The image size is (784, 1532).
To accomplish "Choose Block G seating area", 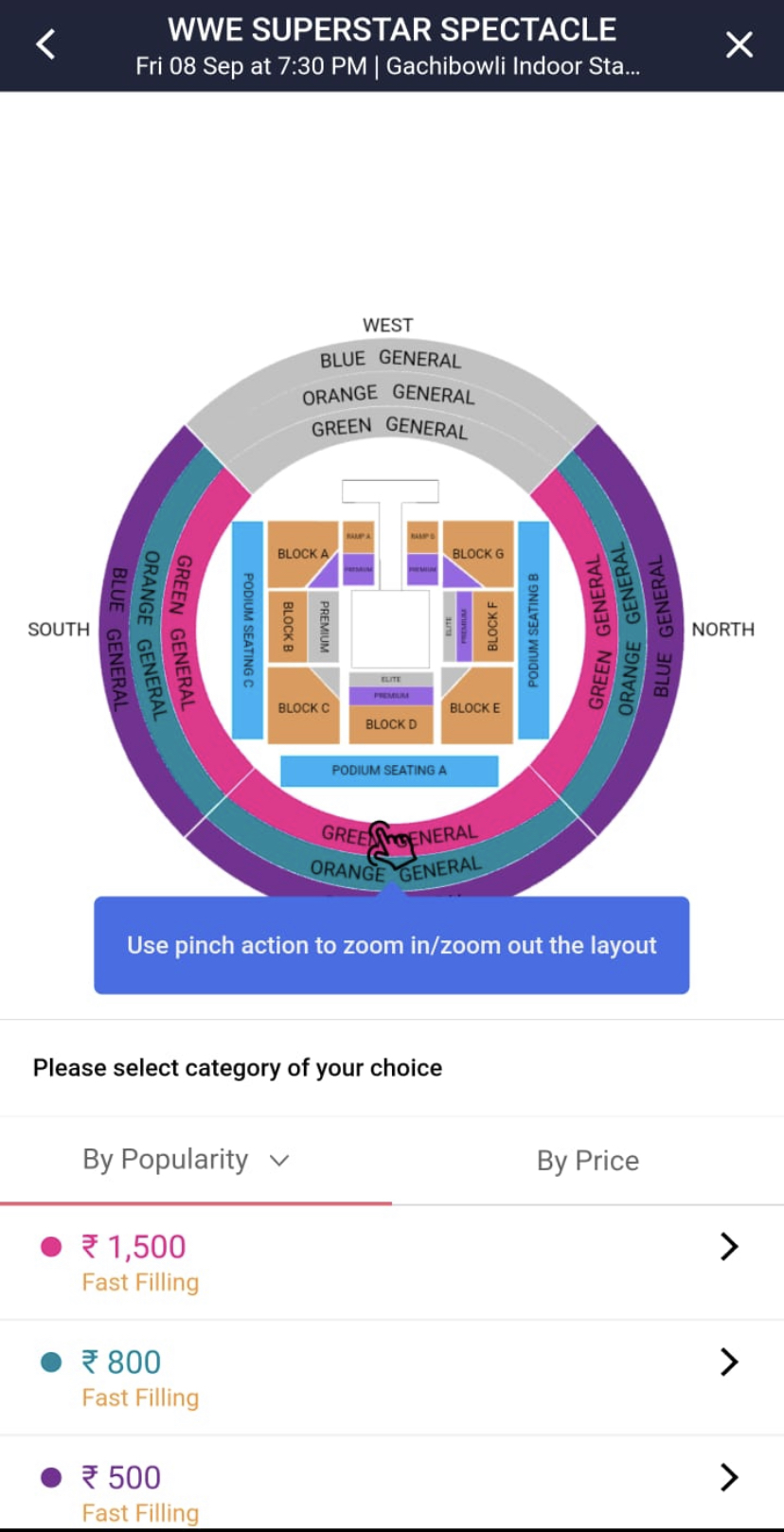I will coord(479,553).
